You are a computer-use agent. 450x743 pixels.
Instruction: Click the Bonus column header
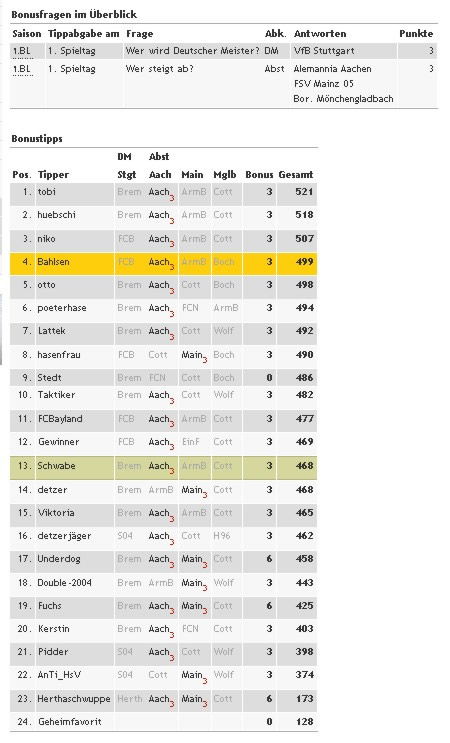click(259, 175)
